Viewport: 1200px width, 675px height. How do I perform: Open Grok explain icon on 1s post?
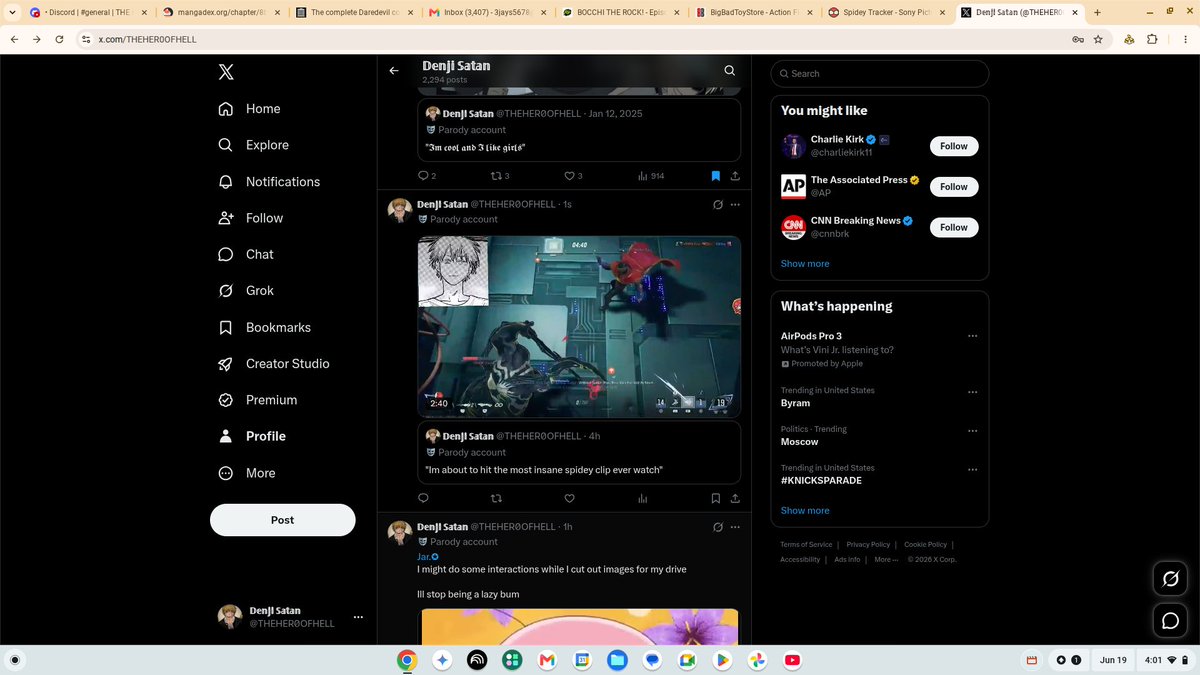tap(717, 204)
